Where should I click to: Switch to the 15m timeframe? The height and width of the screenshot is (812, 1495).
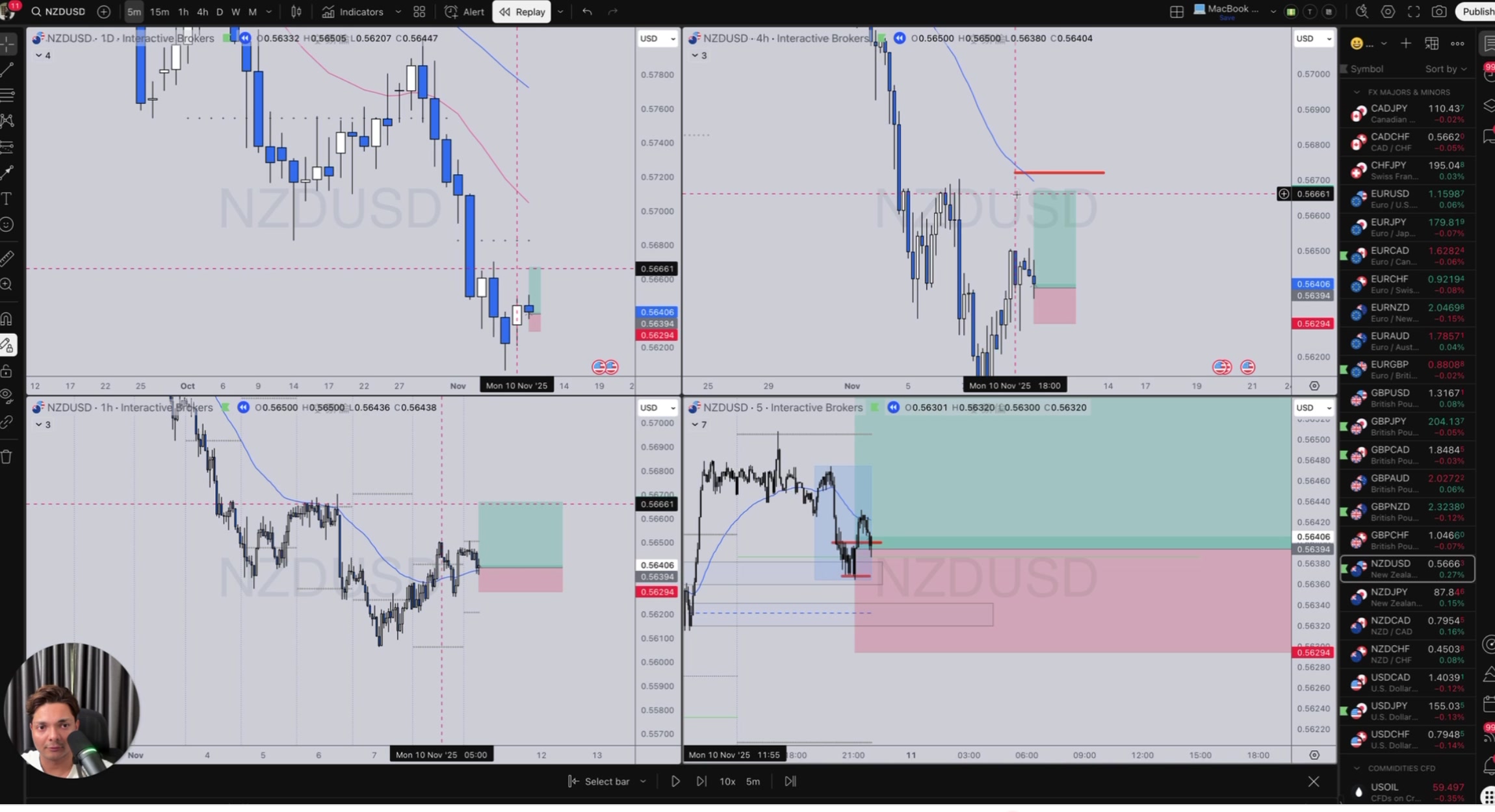[159, 12]
